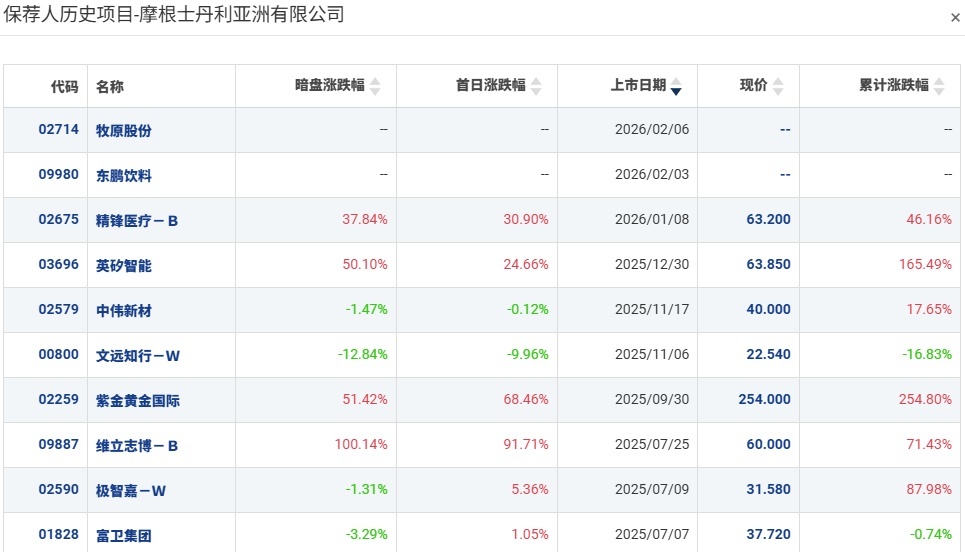Open stock 维立志博－B

137,445
